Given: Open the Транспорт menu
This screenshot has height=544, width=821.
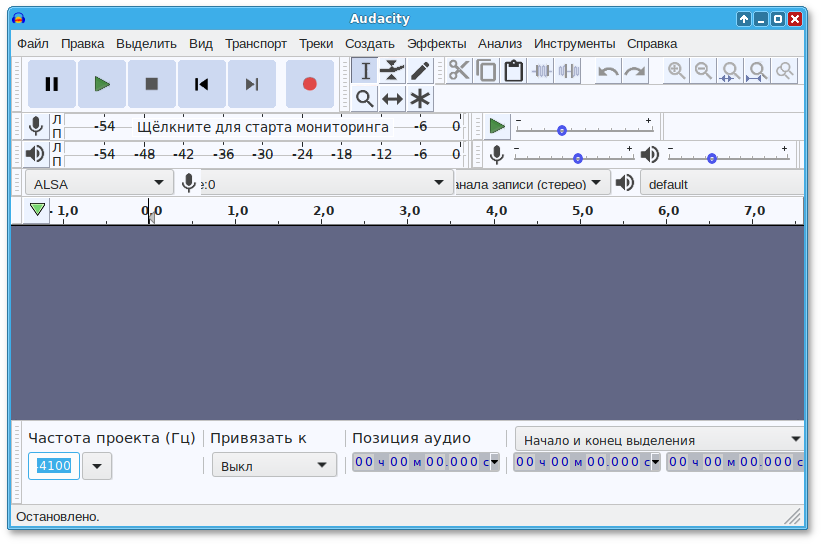Looking at the screenshot, I should click(256, 43).
